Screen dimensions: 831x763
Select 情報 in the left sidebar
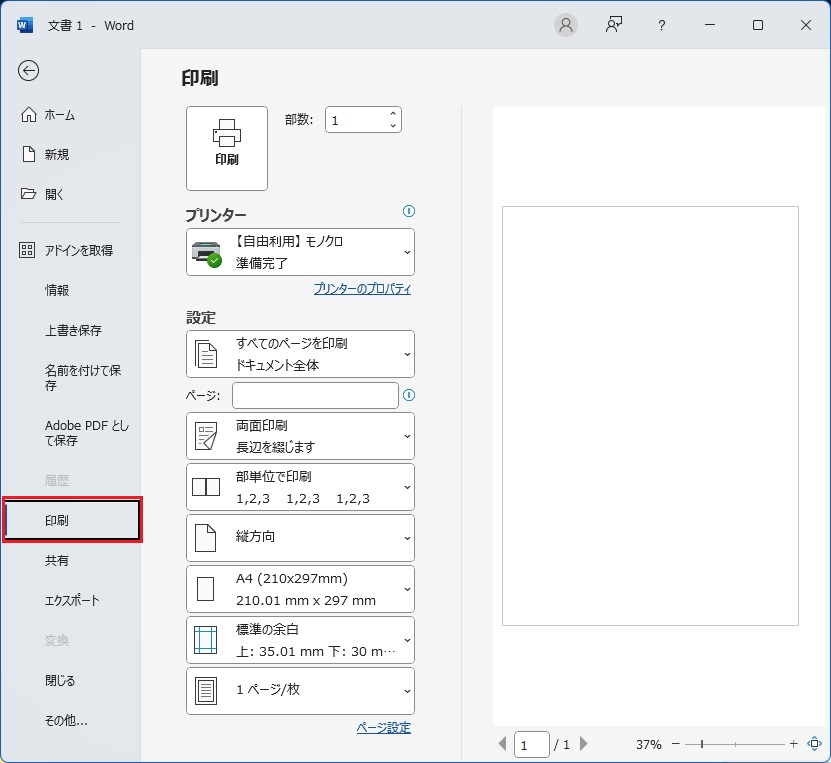57,290
